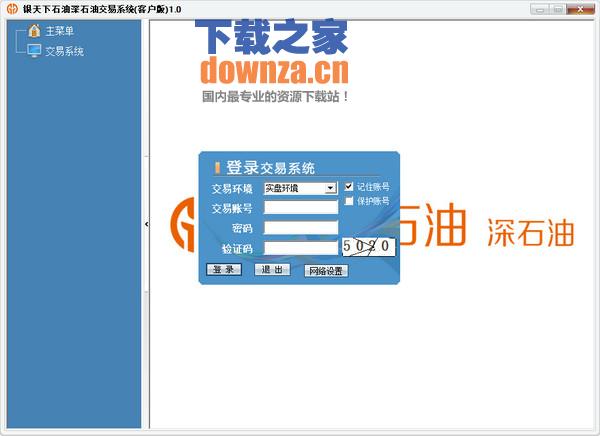The width and height of the screenshot is (600, 436).
Task: Uncheck the 记住账号 checkbox
Action: 348,186
